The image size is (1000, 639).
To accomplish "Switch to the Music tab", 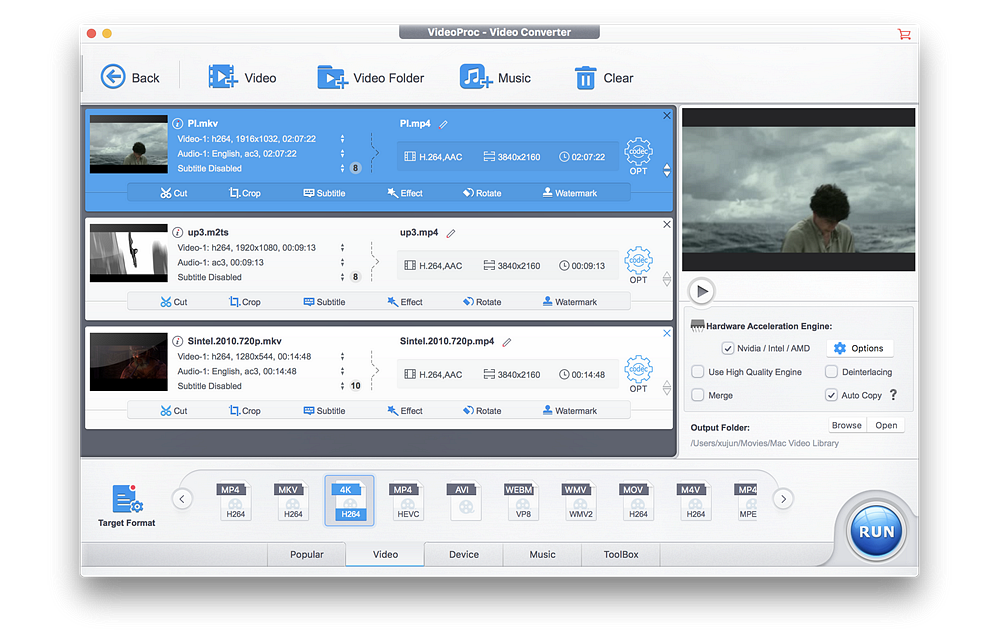I will click(542, 555).
